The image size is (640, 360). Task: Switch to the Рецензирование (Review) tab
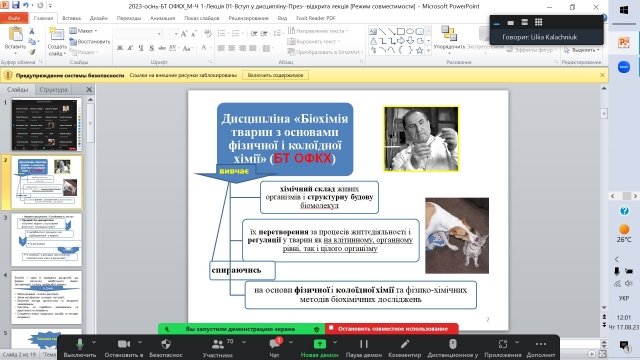point(249,18)
